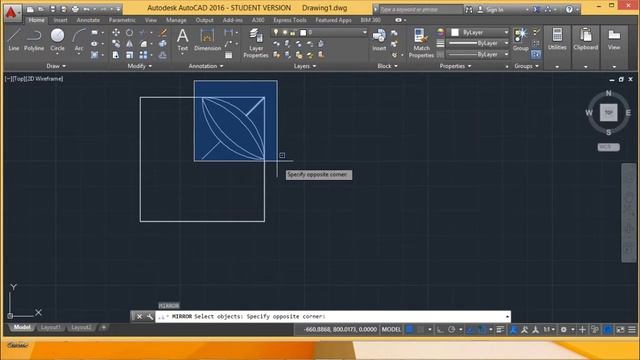640x360 pixels.
Task: Select the Copy tool in Modify panel
Action: coord(116,44)
